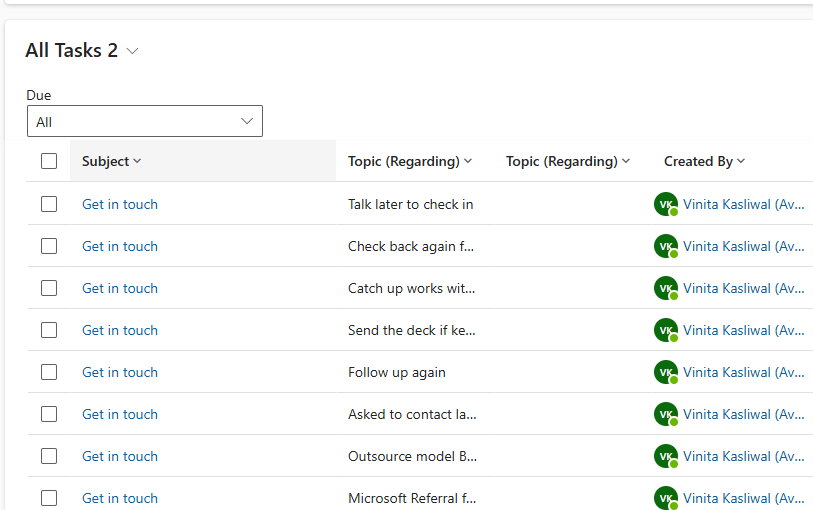Screen dimensions: 813x510
Task: Click the Catch up works topic cell
Action: [412, 288]
